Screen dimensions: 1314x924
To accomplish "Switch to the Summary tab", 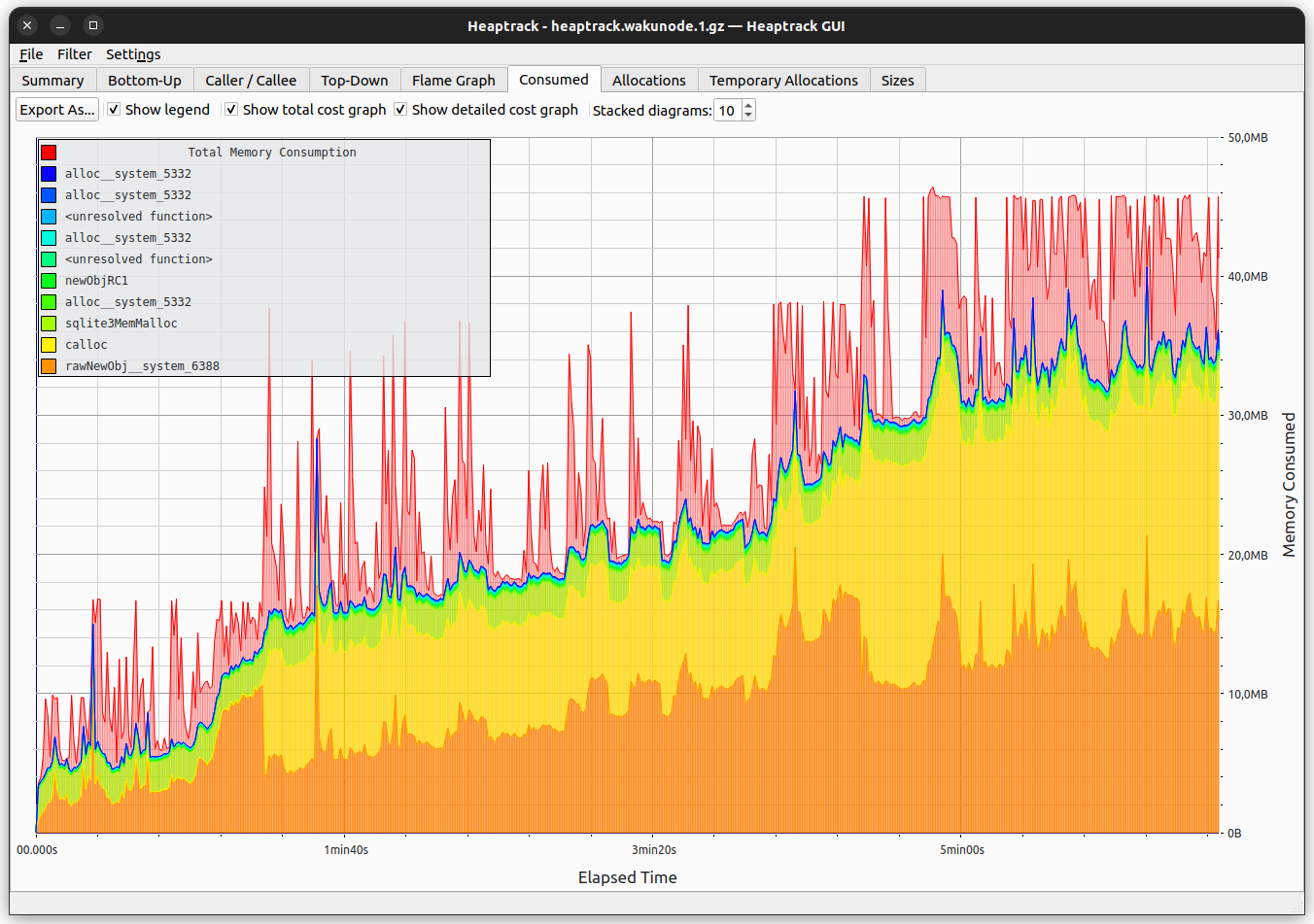I will (x=53, y=80).
